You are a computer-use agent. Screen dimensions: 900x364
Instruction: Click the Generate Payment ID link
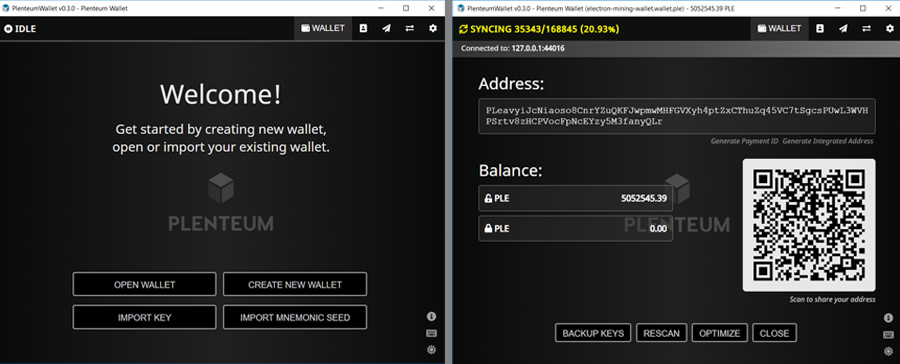pyautogui.click(x=744, y=141)
